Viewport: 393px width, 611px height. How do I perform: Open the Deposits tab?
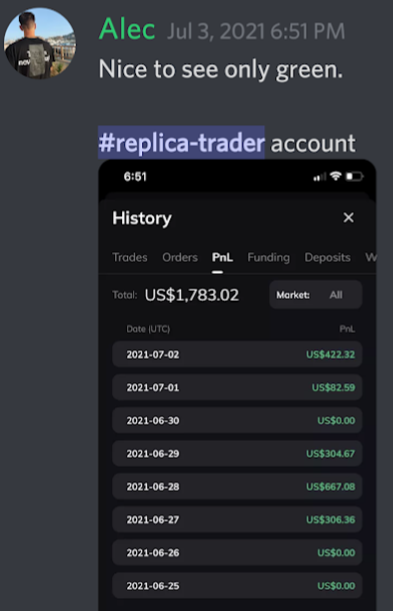pos(328,257)
